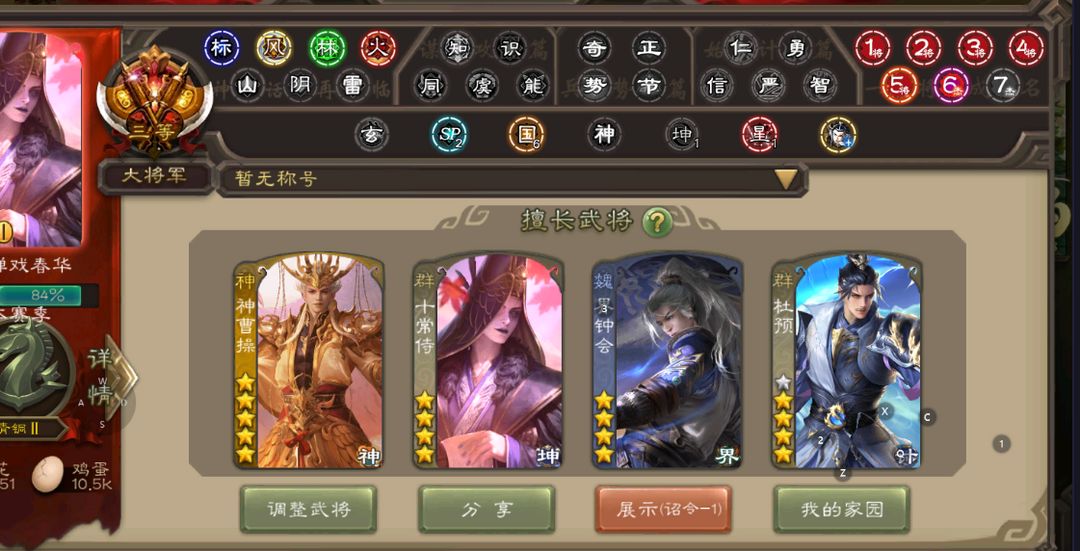Click the red 星 badge
The width and height of the screenshot is (1080, 551).
[x=760, y=134]
